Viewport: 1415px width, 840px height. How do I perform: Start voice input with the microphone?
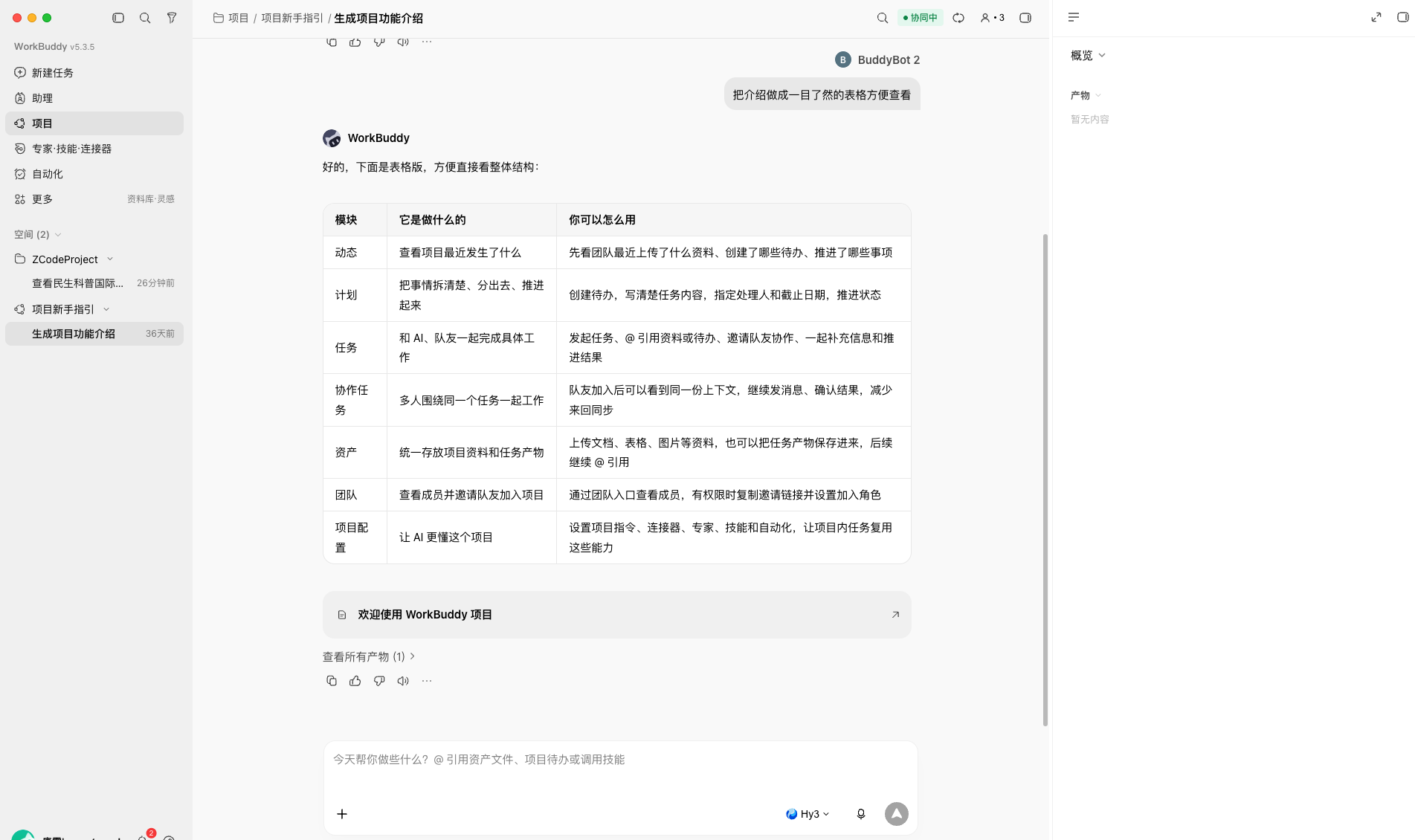[x=861, y=814]
